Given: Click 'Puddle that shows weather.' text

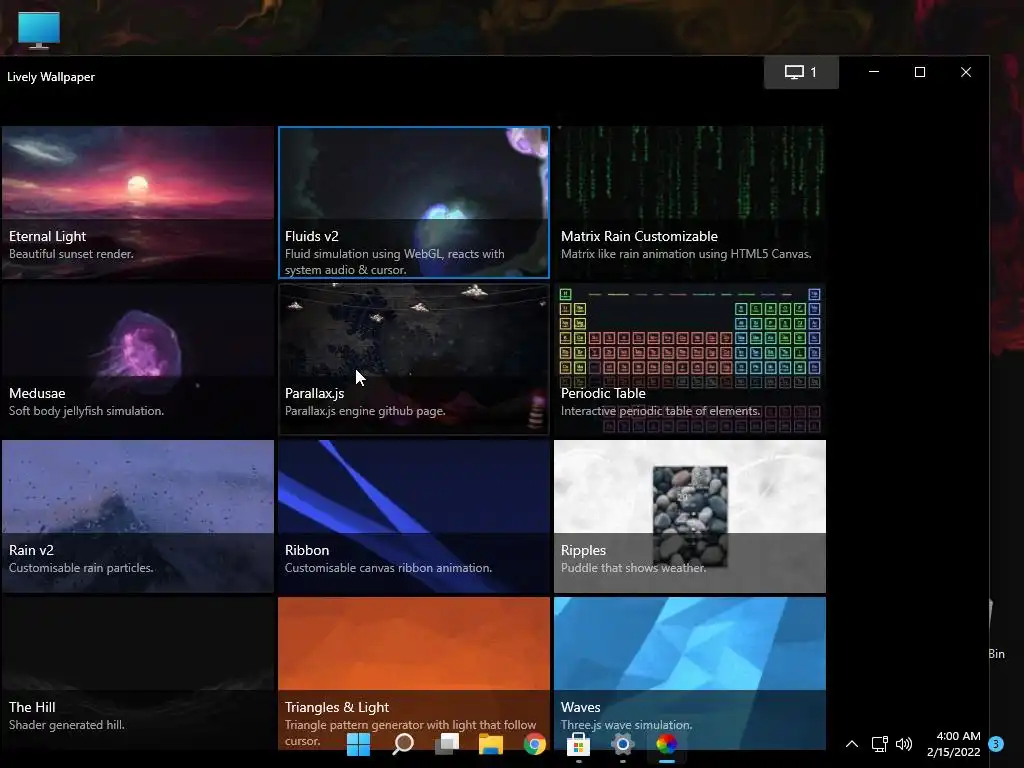Looking at the screenshot, I should click(x=633, y=568).
